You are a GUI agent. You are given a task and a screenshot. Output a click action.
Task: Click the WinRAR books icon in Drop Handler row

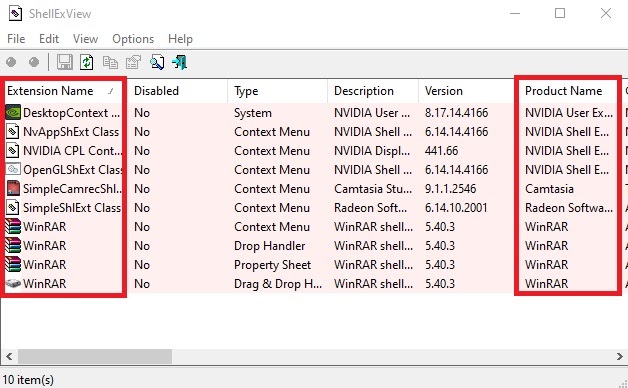(13, 245)
